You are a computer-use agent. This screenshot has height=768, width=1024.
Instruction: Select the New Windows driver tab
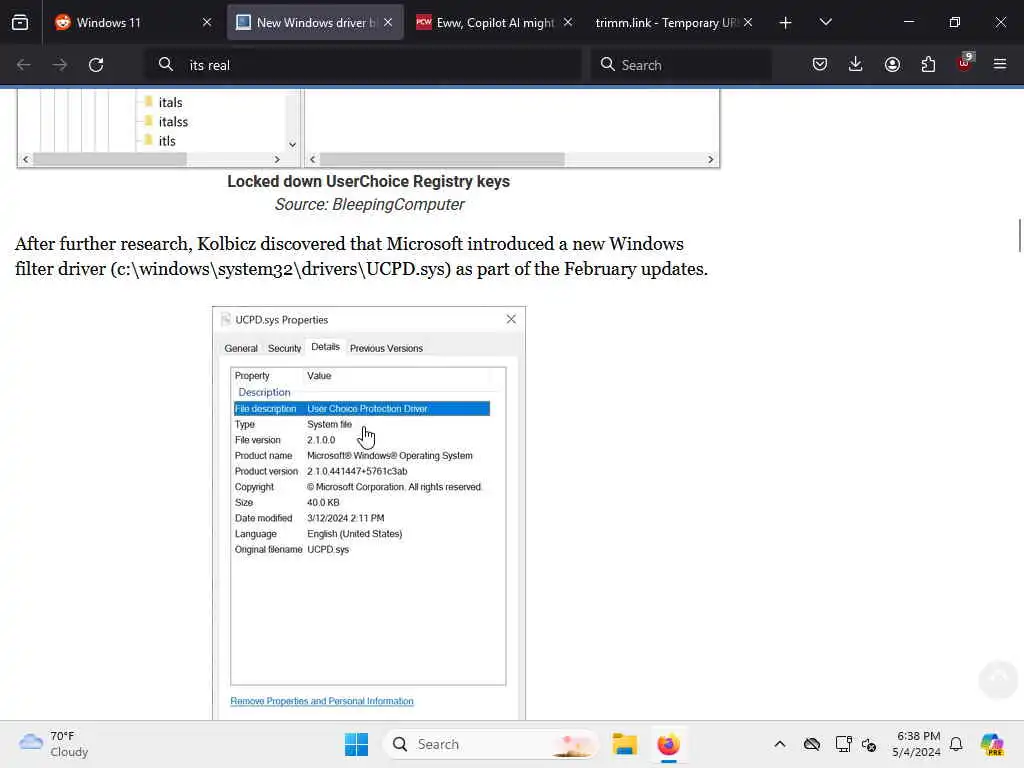315,22
